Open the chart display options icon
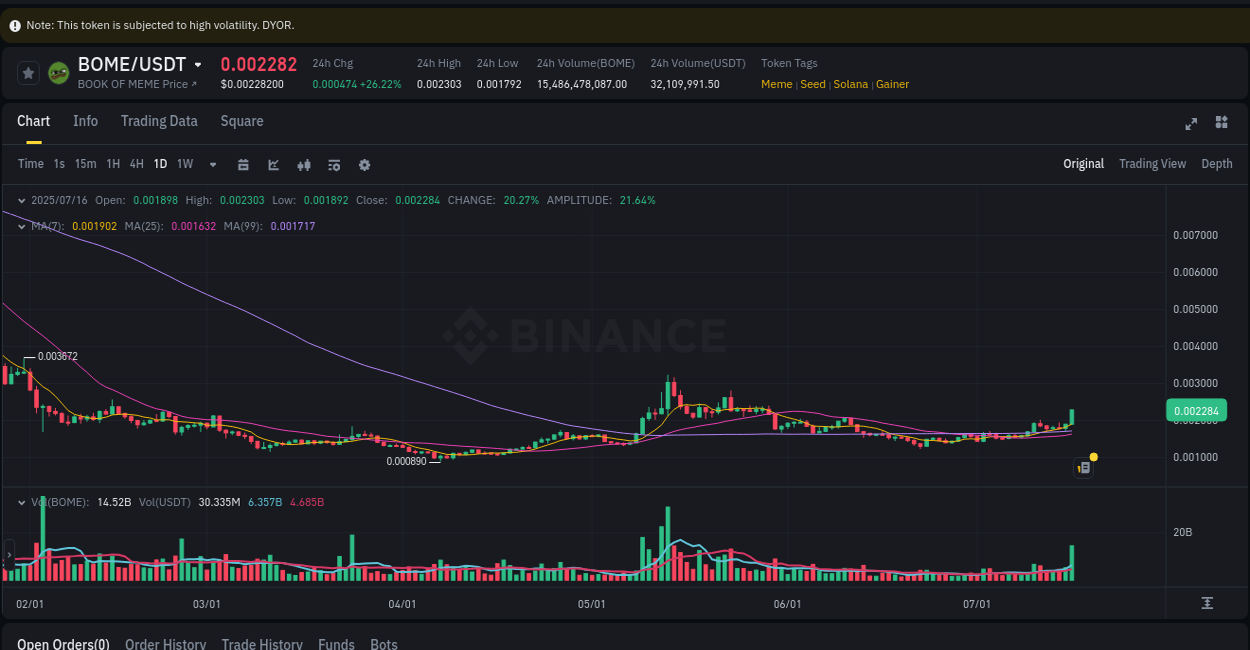This screenshot has width=1250, height=650. 334,163
